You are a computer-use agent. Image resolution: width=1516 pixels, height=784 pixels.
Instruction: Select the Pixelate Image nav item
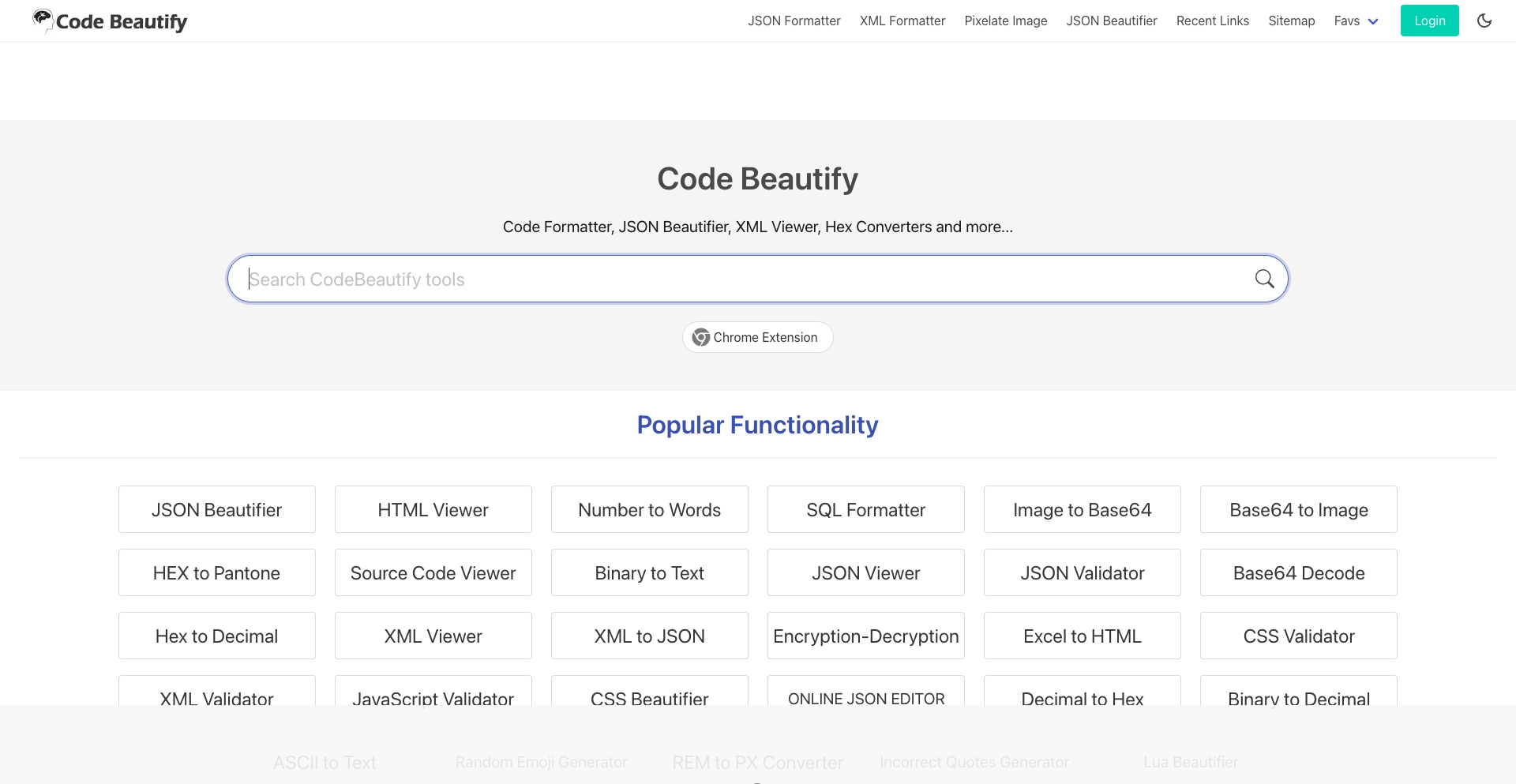click(x=1005, y=21)
